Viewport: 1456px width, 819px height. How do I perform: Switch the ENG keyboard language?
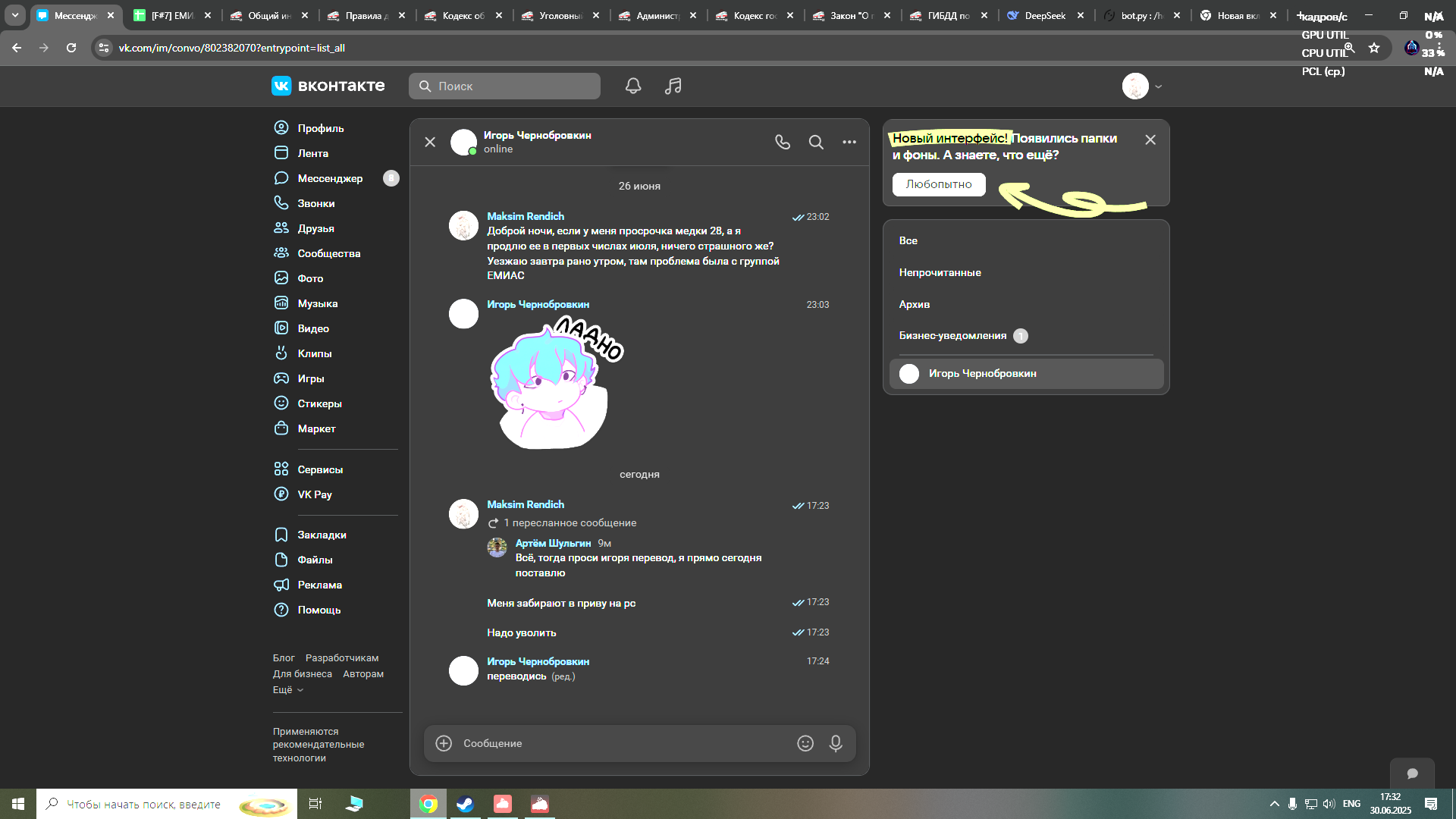click(1351, 804)
